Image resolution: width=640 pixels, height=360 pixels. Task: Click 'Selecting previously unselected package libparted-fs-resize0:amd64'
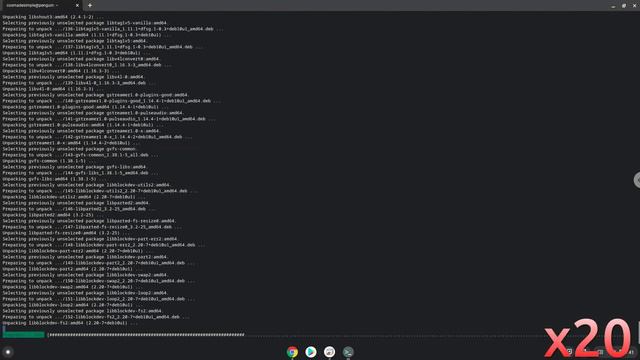point(89,221)
